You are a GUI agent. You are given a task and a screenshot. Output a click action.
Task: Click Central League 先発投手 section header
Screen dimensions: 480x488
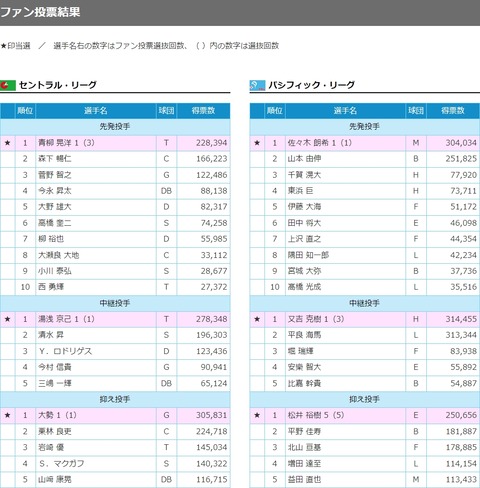115,127
